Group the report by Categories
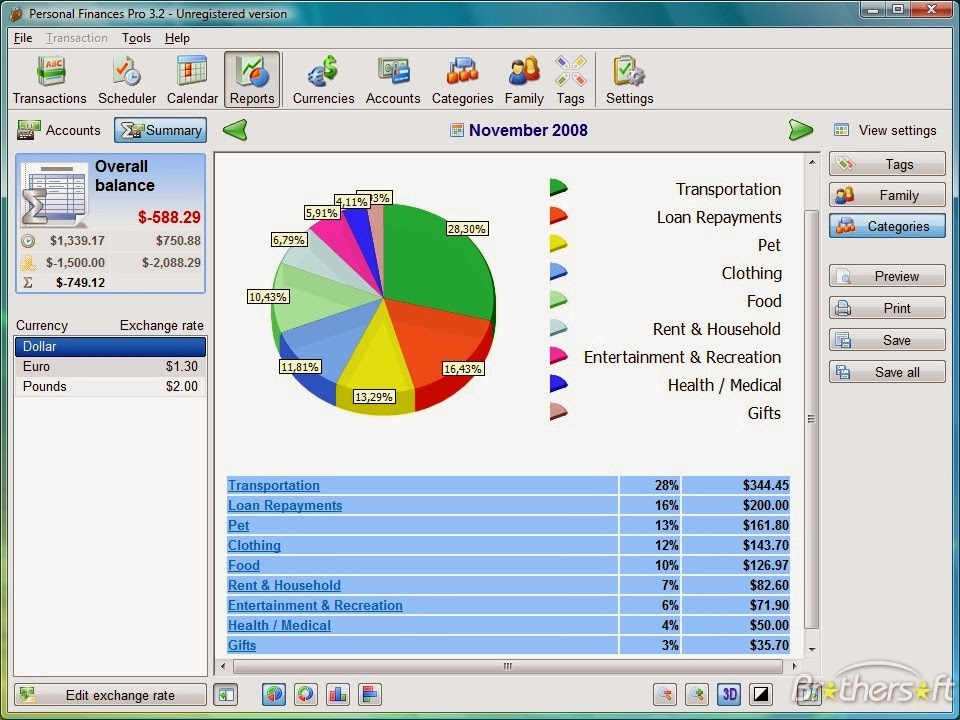Viewport: 960px width, 720px height. pyautogui.click(x=887, y=226)
